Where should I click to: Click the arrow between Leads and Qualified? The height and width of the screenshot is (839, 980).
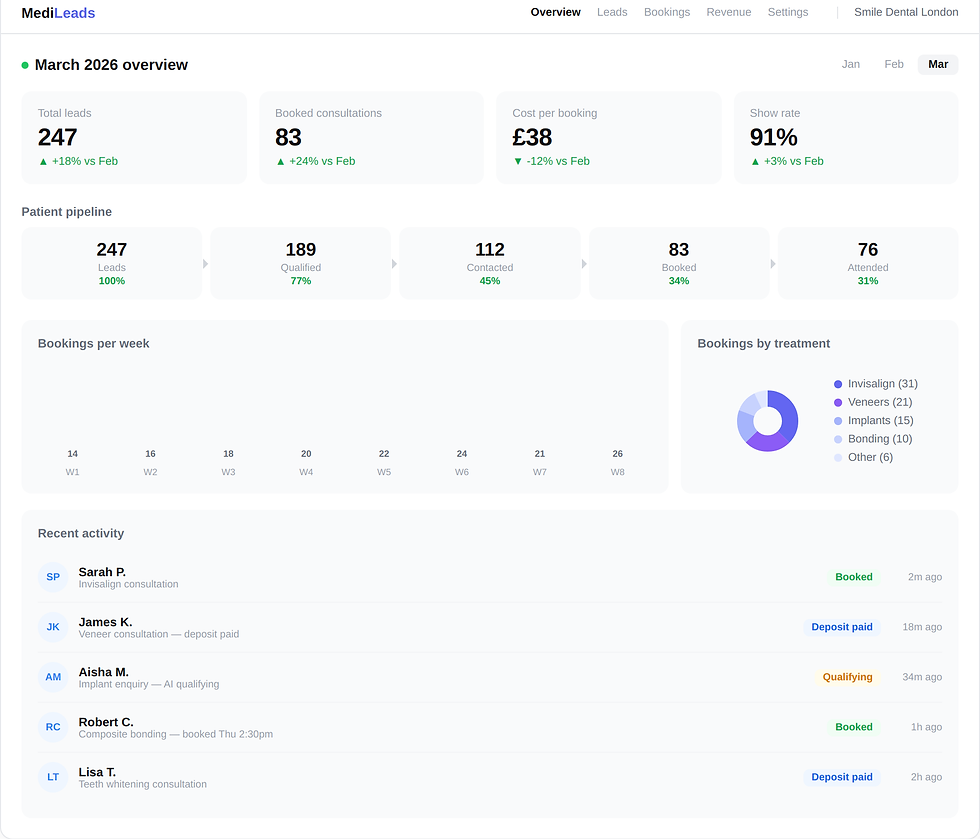(x=206, y=264)
